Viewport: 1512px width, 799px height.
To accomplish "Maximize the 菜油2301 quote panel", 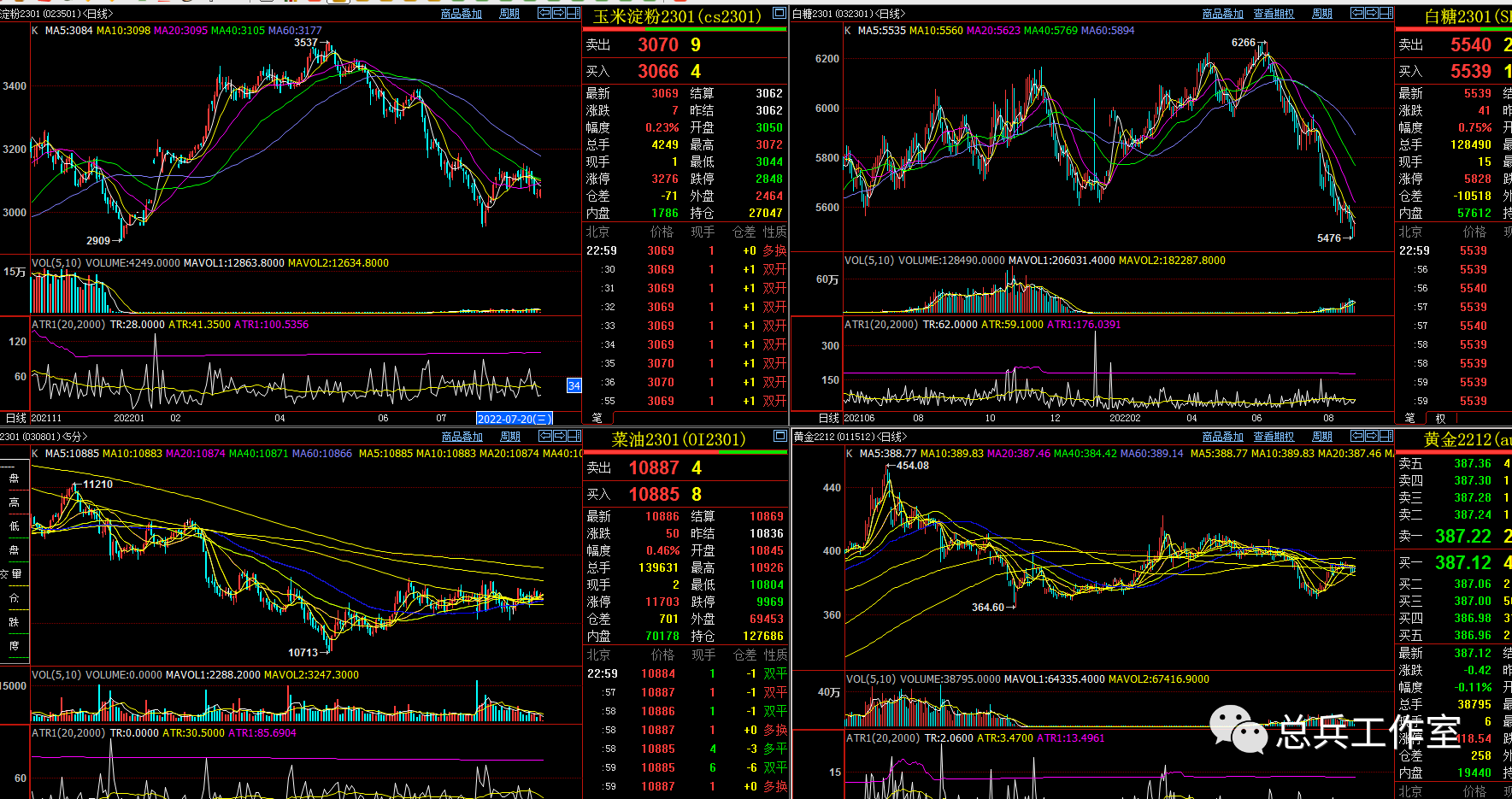I will tap(780, 436).
